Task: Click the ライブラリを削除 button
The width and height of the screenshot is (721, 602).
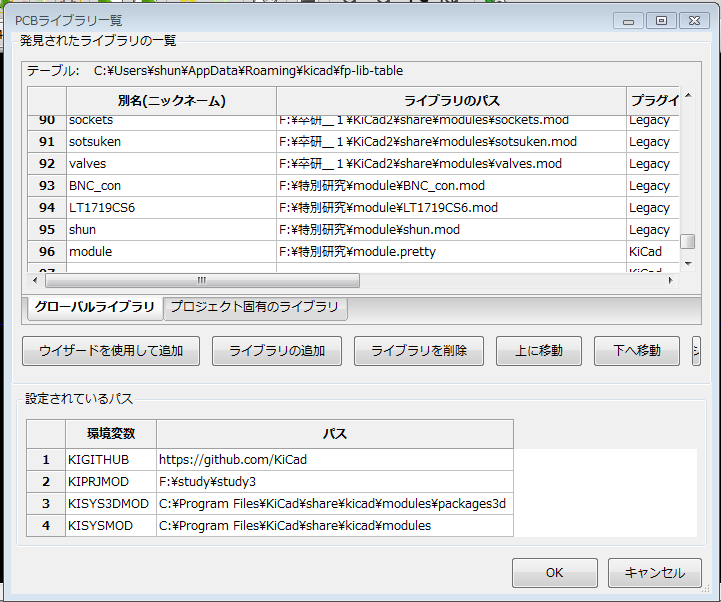Action: (419, 351)
